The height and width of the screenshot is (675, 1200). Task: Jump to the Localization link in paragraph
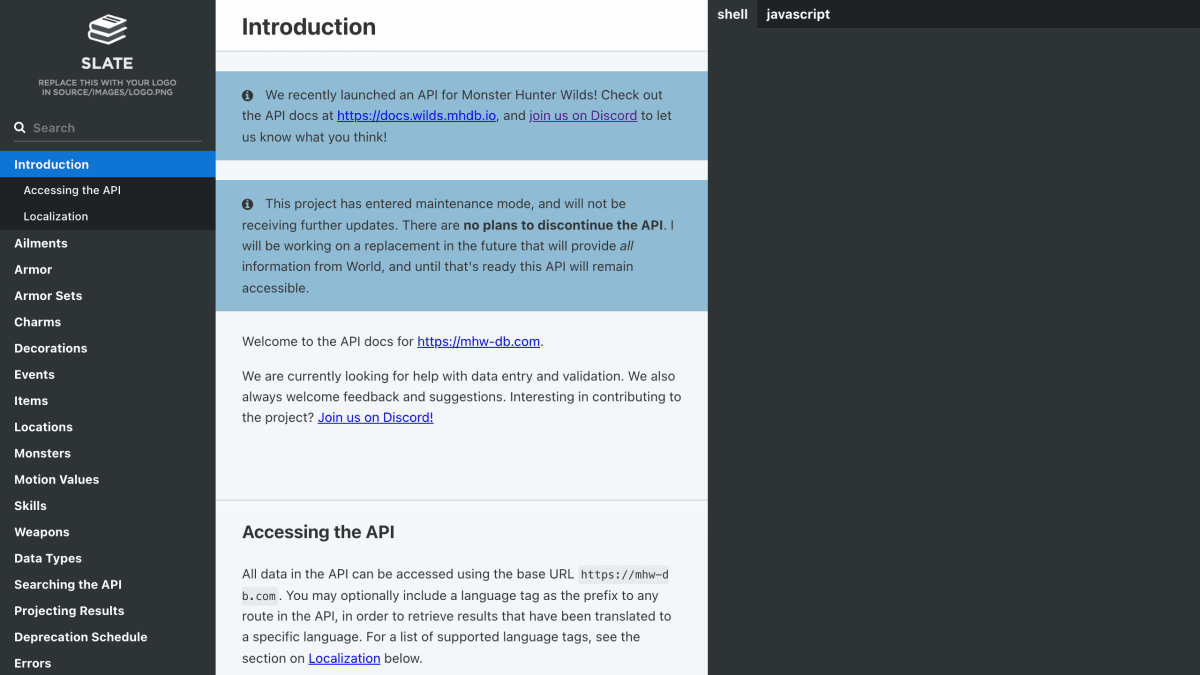coord(344,659)
